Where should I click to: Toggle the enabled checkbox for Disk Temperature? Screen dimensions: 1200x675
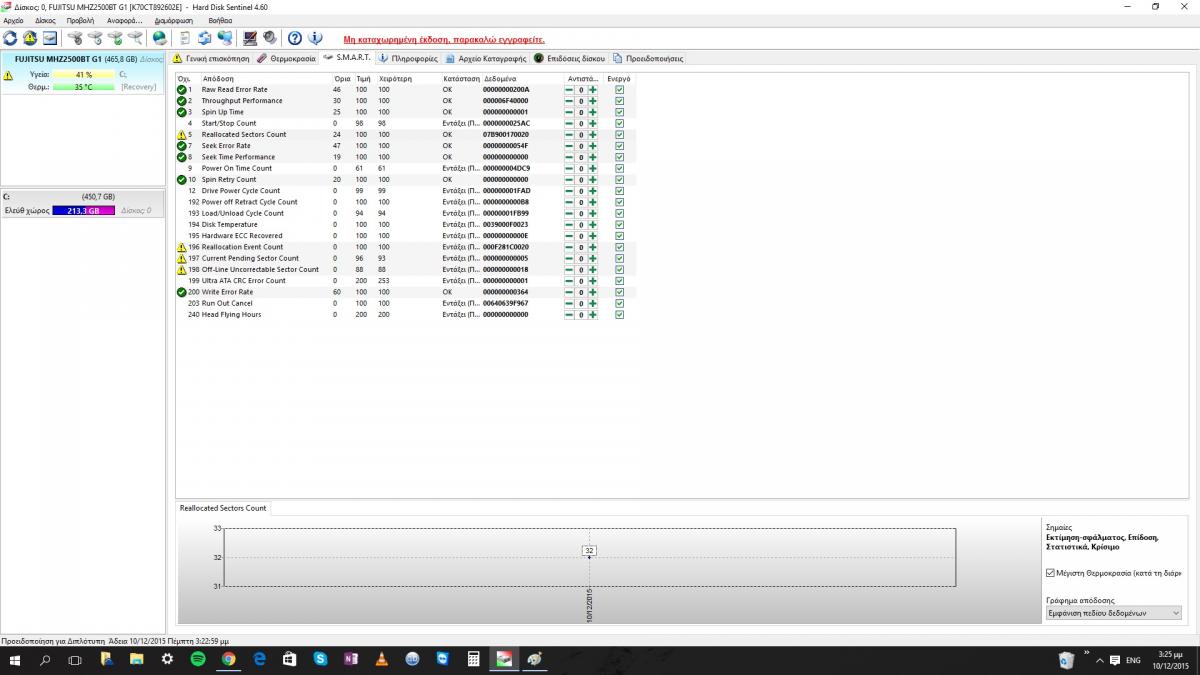pyautogui.click(x=620, y=224)
